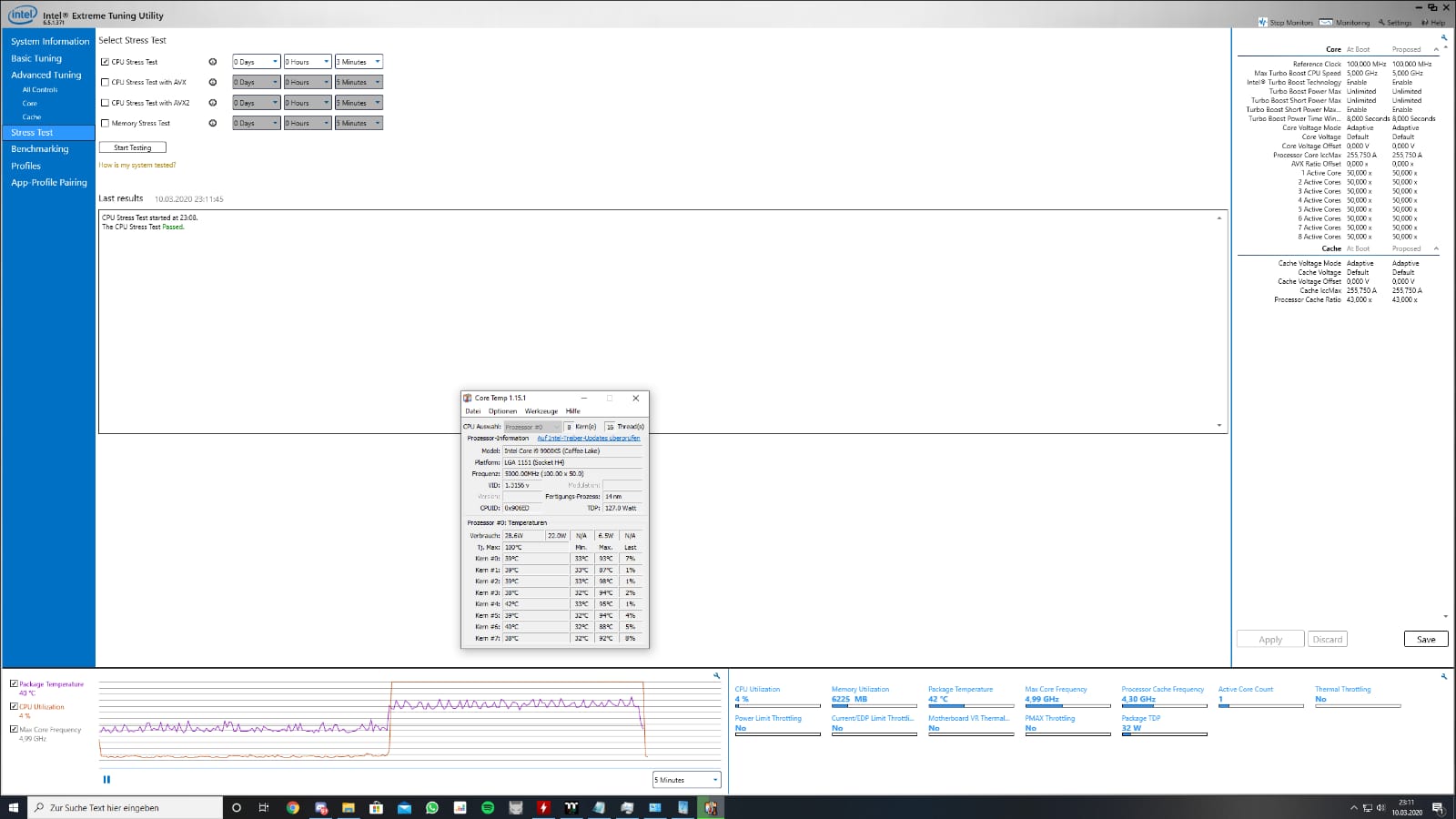Toggle CPU Utilization graph checkbox
1456x819 pixels.
click(x=14, y=706)
